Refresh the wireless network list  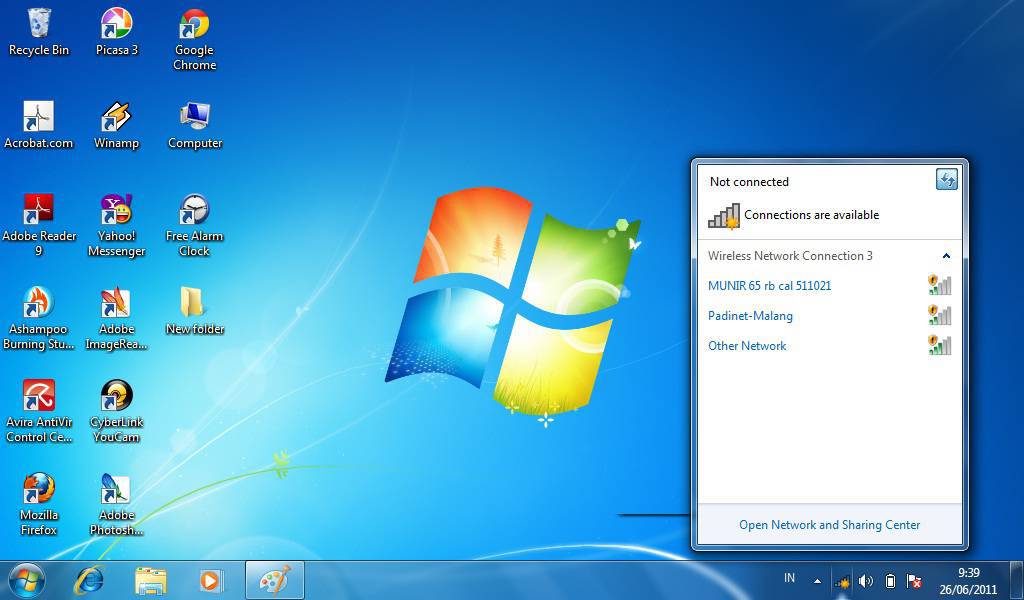point(947,179)
